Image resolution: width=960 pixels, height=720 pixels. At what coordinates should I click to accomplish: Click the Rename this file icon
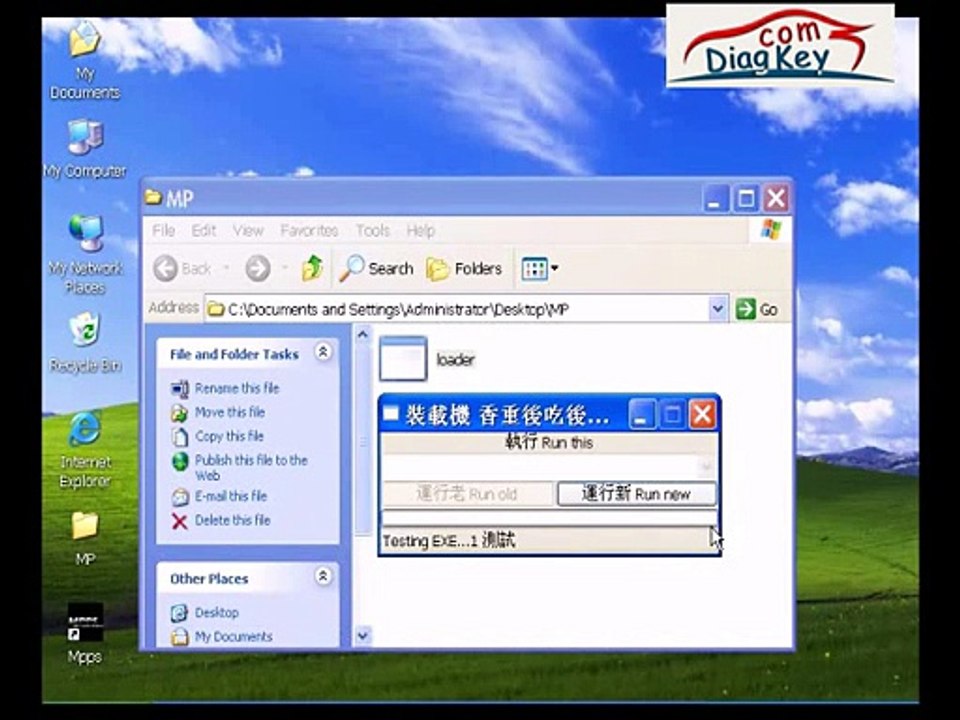(x=179, y=388)
